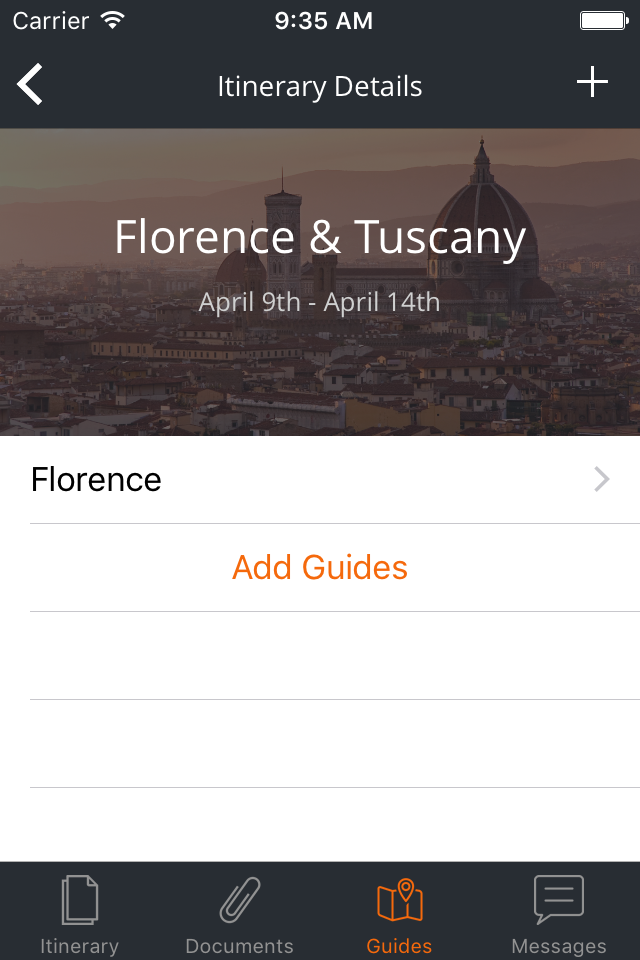Tap the plus icon in the header
The height and width of the screenshot is (960, 640).
click(592, 83)
